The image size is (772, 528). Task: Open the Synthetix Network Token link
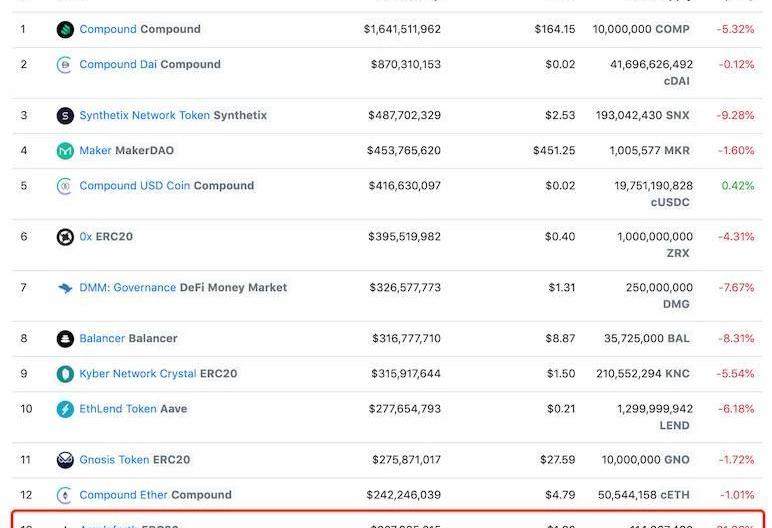pyautogui.click(x=144, y=115)
